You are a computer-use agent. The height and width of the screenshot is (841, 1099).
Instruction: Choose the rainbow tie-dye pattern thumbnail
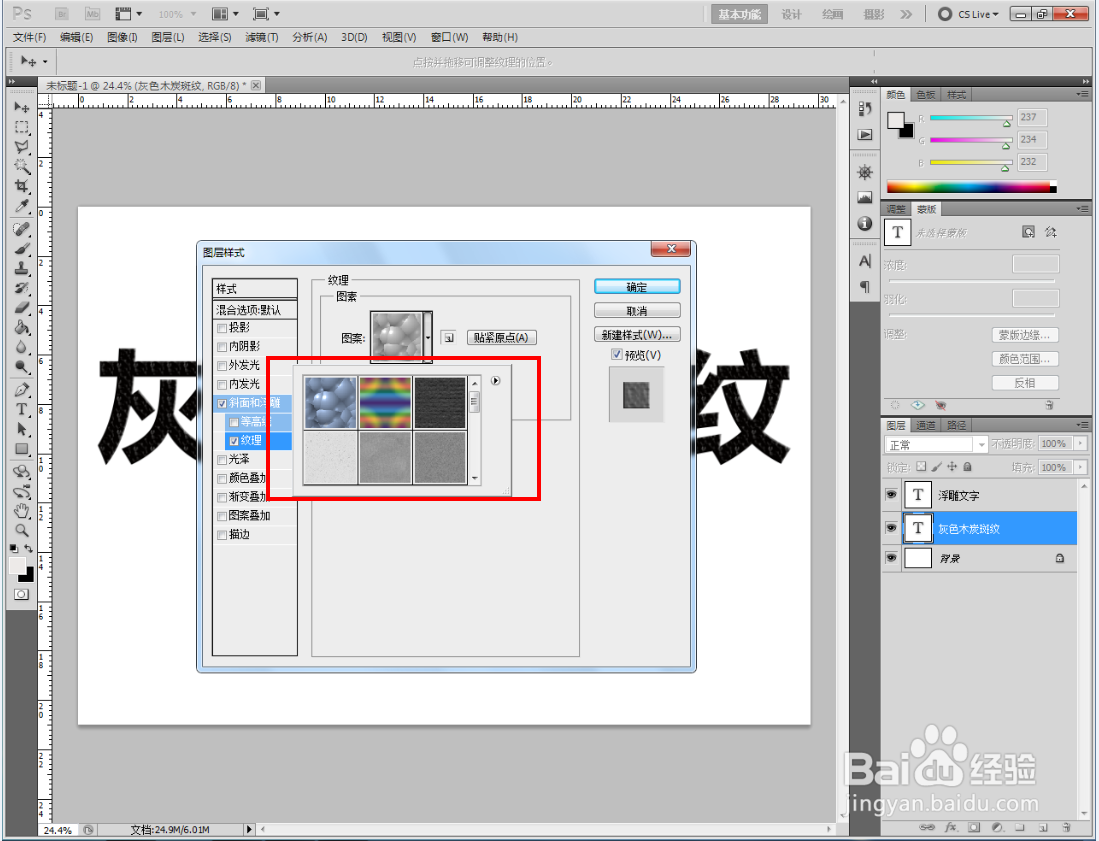[385, 402]
